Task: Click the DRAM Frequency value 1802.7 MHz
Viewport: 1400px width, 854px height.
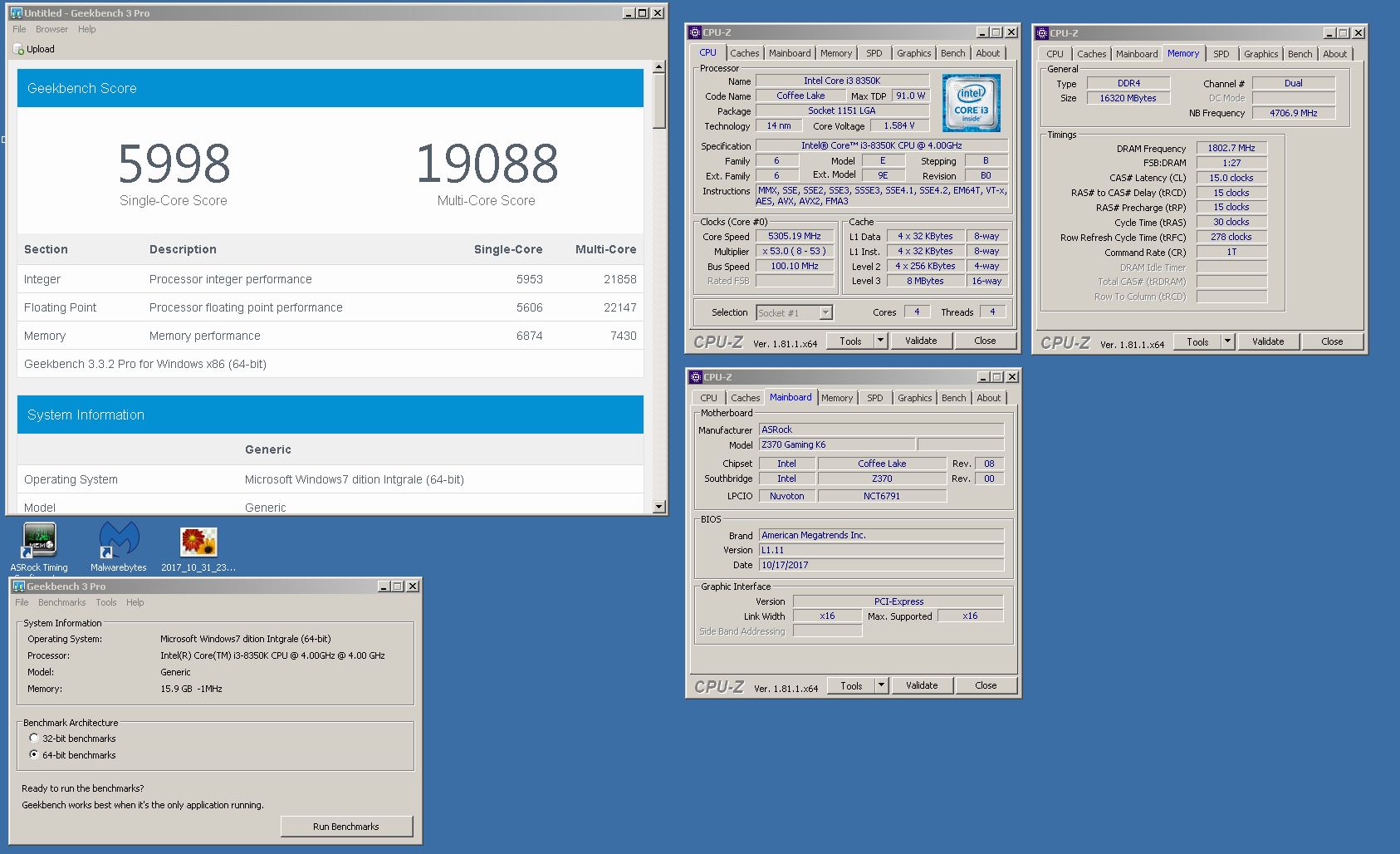Action: coord(1231,148)
